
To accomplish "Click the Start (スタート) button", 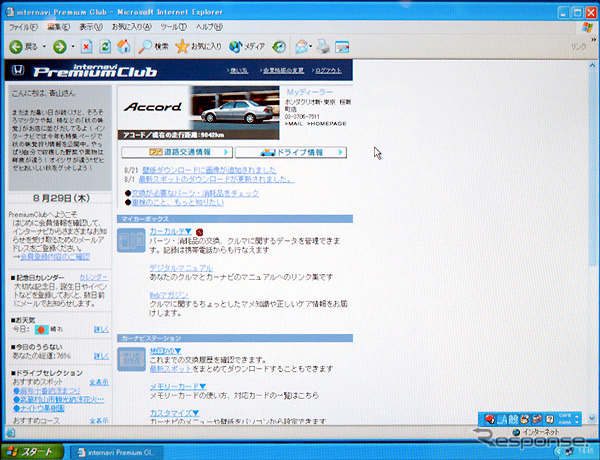I will 32,452.
